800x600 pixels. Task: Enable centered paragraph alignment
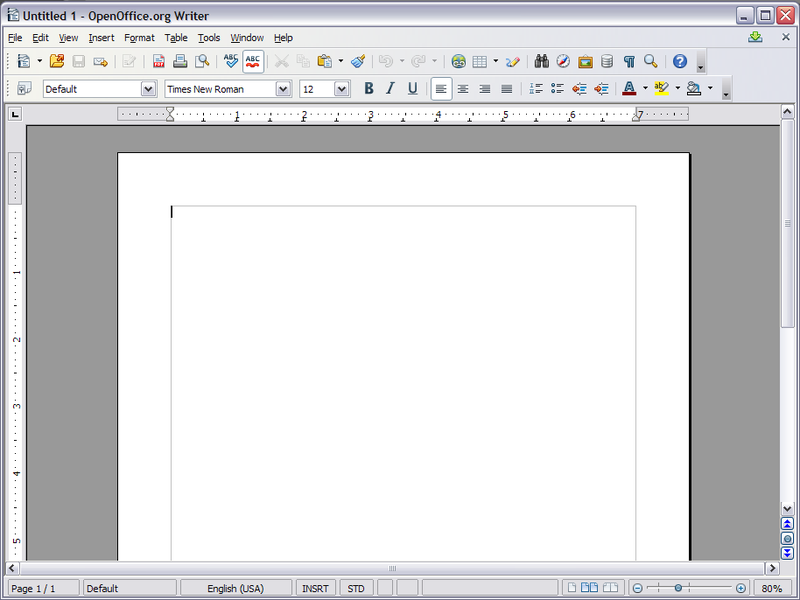[463, 88]
